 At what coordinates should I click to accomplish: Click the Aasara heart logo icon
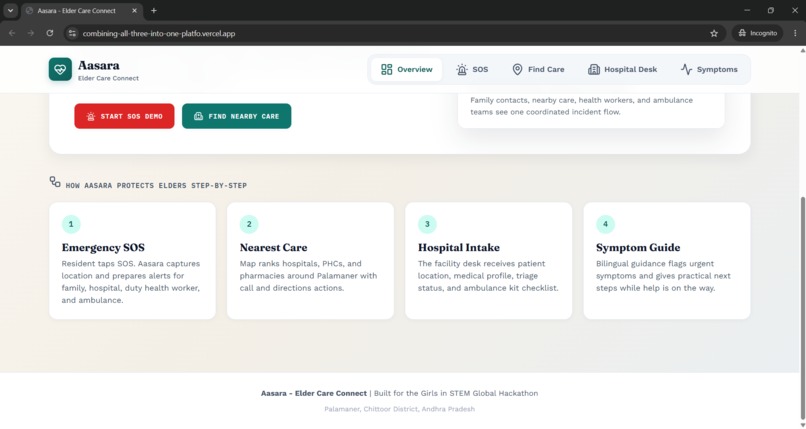(60, 69)
